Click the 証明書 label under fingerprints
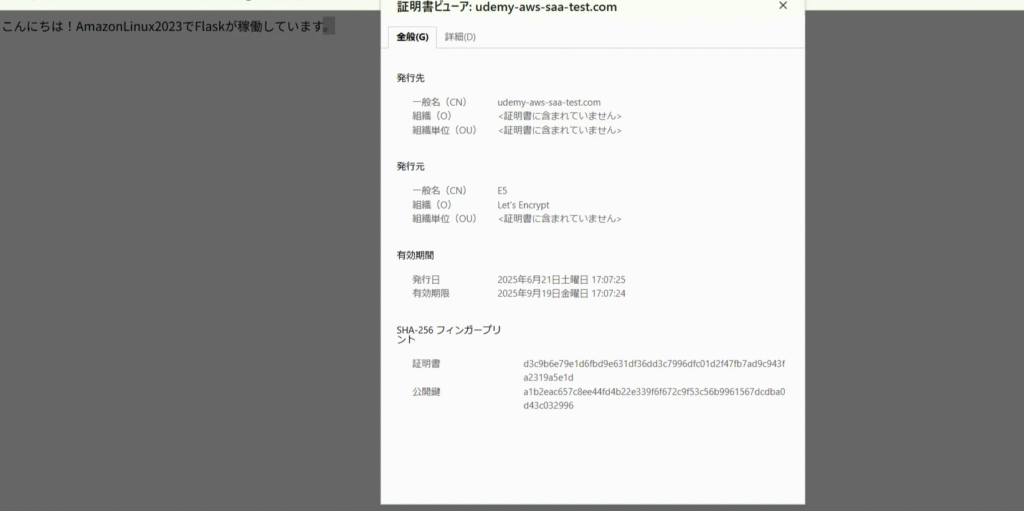This screenshot has width=1024, height=511. pos(426,364)
